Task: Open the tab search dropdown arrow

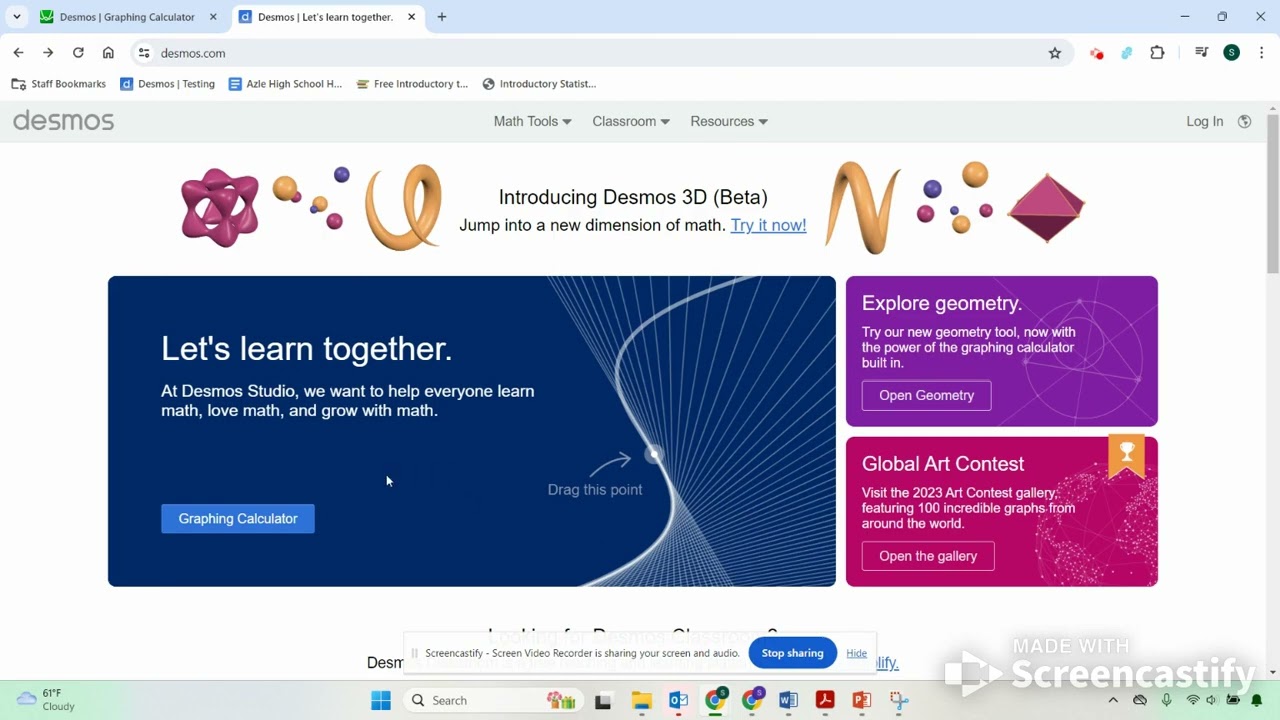Action: (17, 17)
